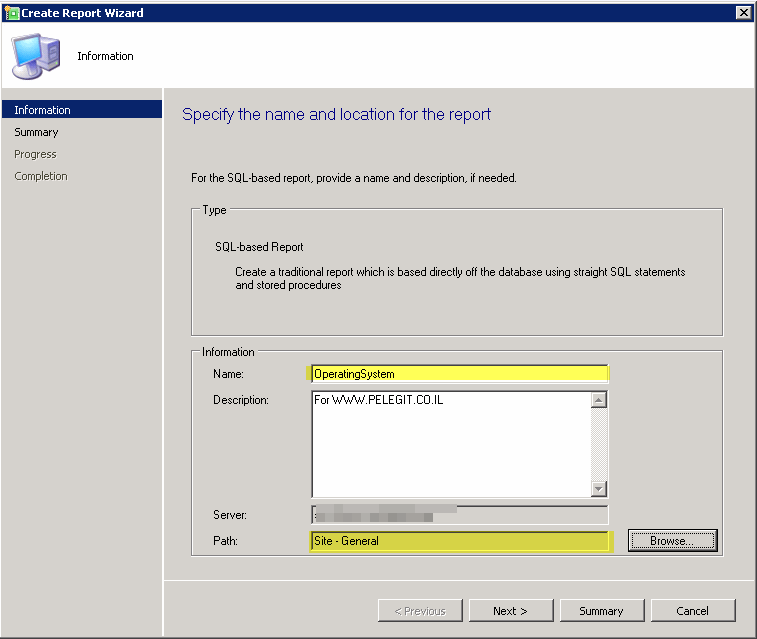Image resolution: width=757 pixels, height=639 pixels.
Task: Select the Progress step in the sidebar
Action: click(x=35, y=154)
